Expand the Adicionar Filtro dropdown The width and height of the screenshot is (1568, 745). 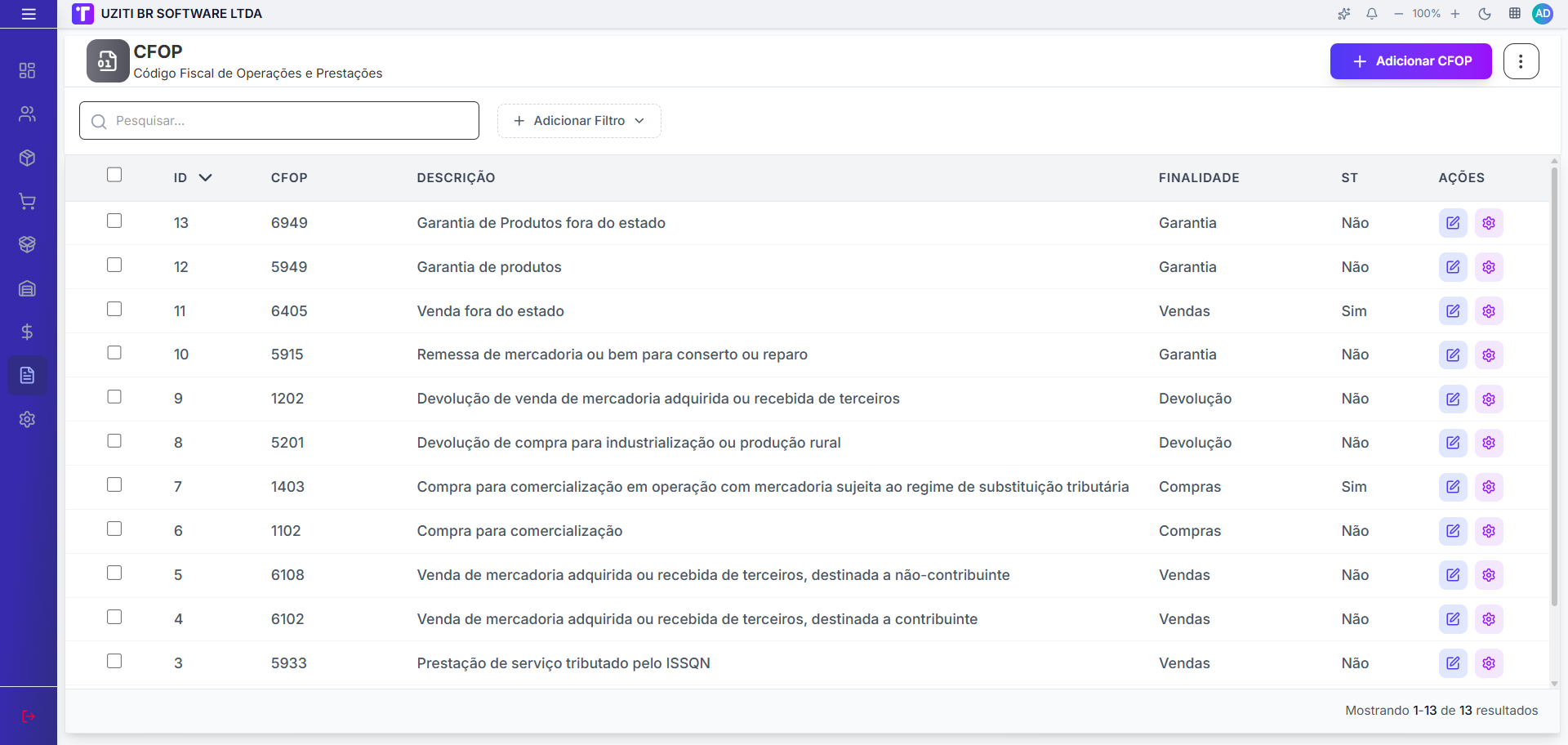click(x=579, y=121)
